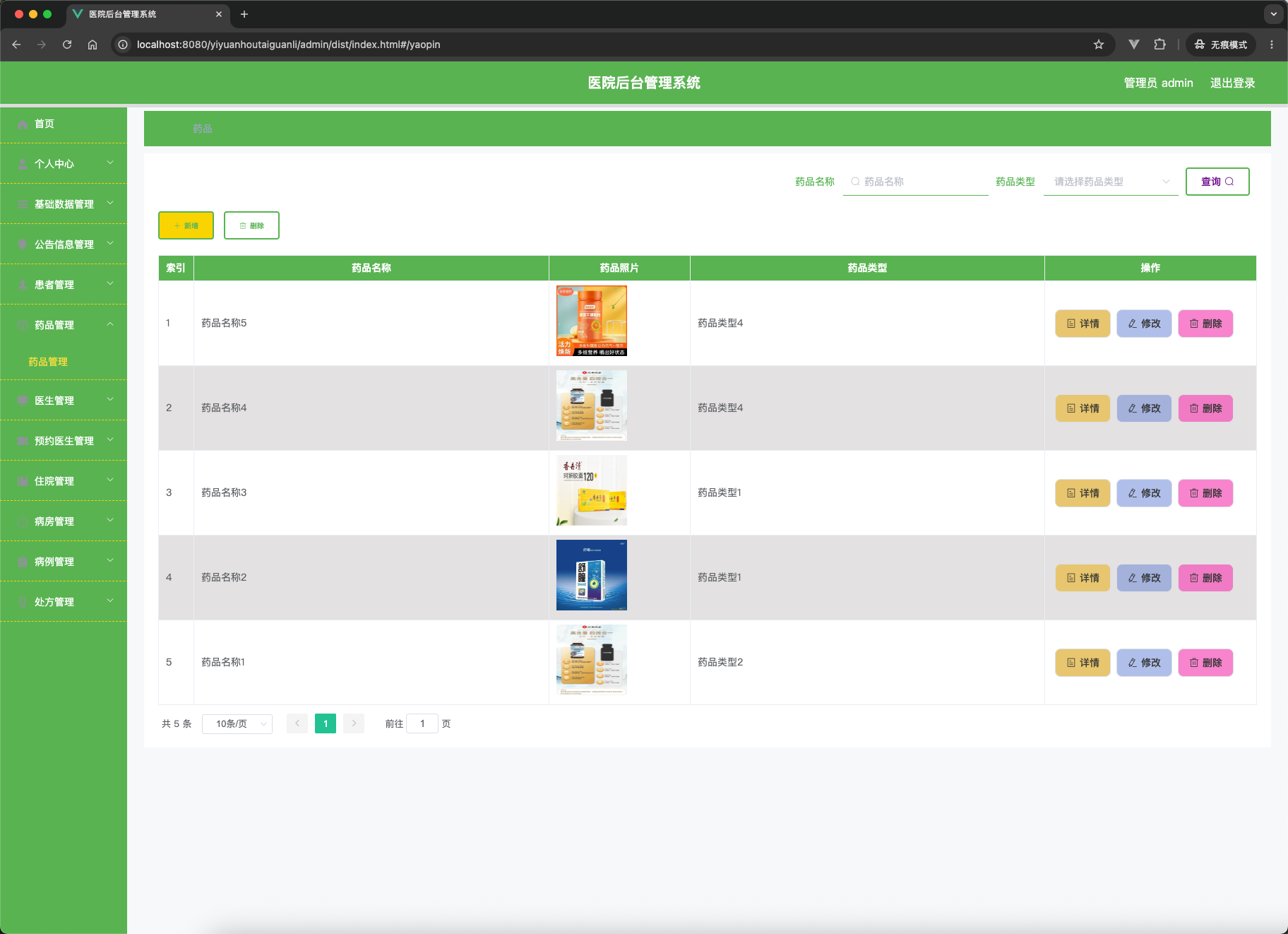Image resolution: width=1288 pixels, height=934 pixels.
Task: Open the extensions puzzle icon
Action: click(x=1159, y=45)
